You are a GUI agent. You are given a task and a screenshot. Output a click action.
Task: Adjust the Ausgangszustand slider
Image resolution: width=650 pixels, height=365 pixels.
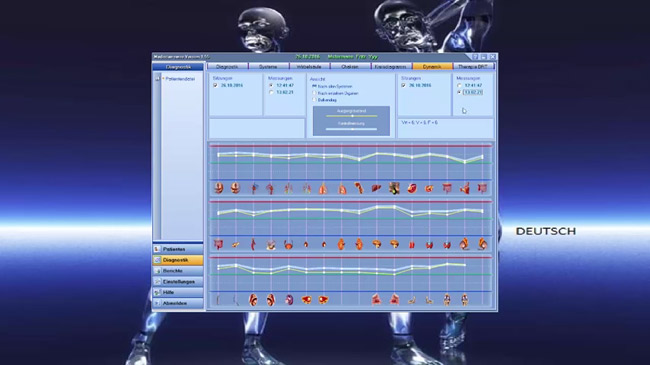pyautogui.click(x=352, y=116)
